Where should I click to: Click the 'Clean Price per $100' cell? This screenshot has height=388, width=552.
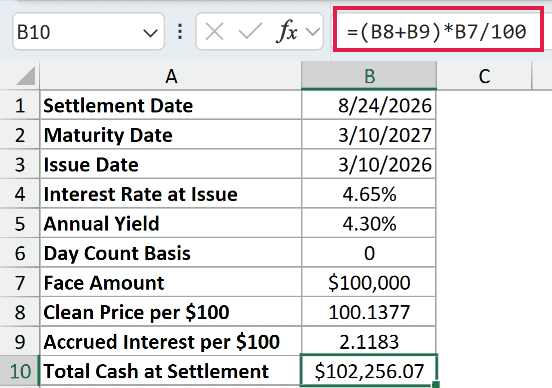click(x=171, y=312)
